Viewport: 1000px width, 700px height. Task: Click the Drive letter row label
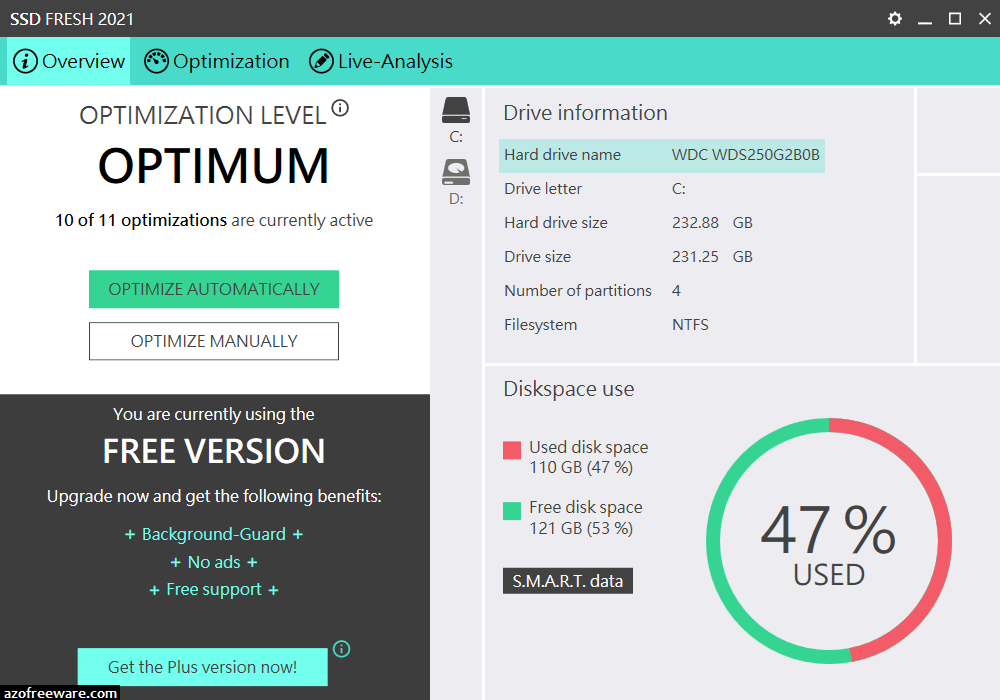tap(543, 189)
